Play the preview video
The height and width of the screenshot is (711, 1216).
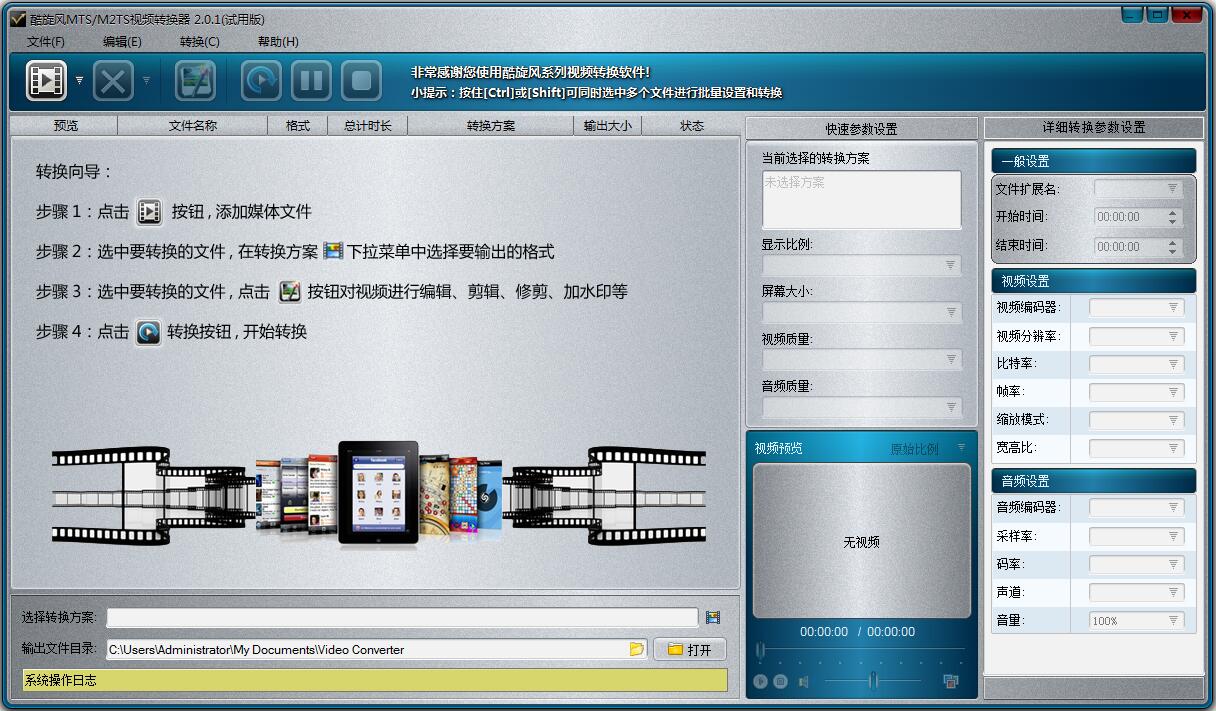761,681
